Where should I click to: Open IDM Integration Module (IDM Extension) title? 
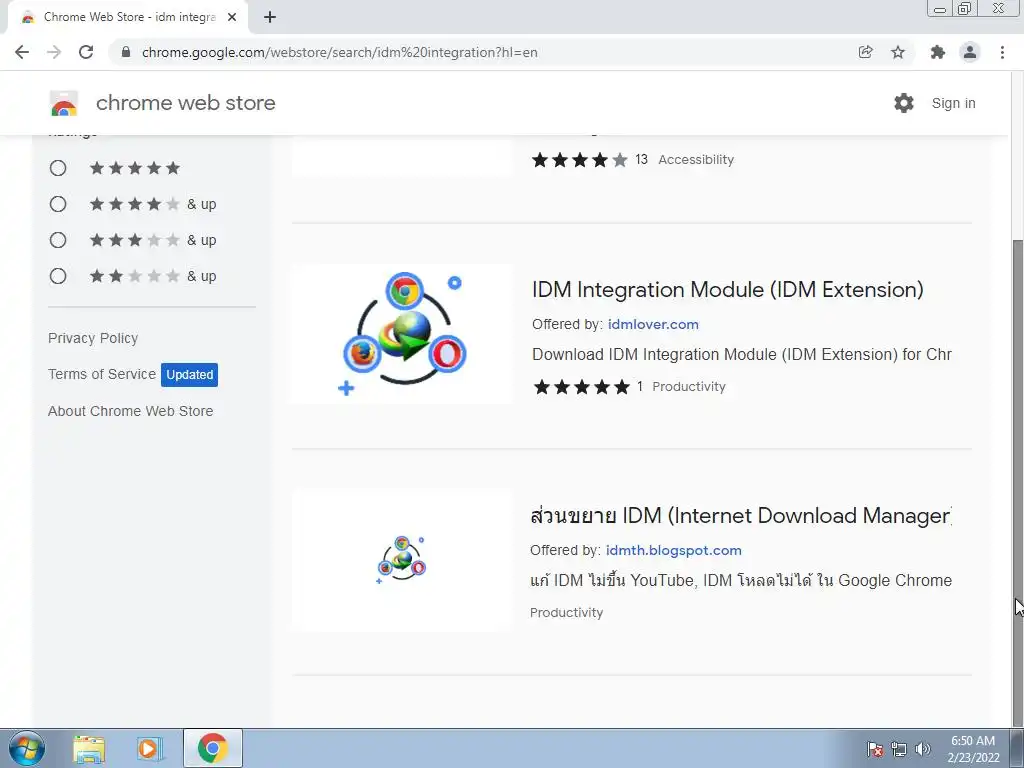728,289
